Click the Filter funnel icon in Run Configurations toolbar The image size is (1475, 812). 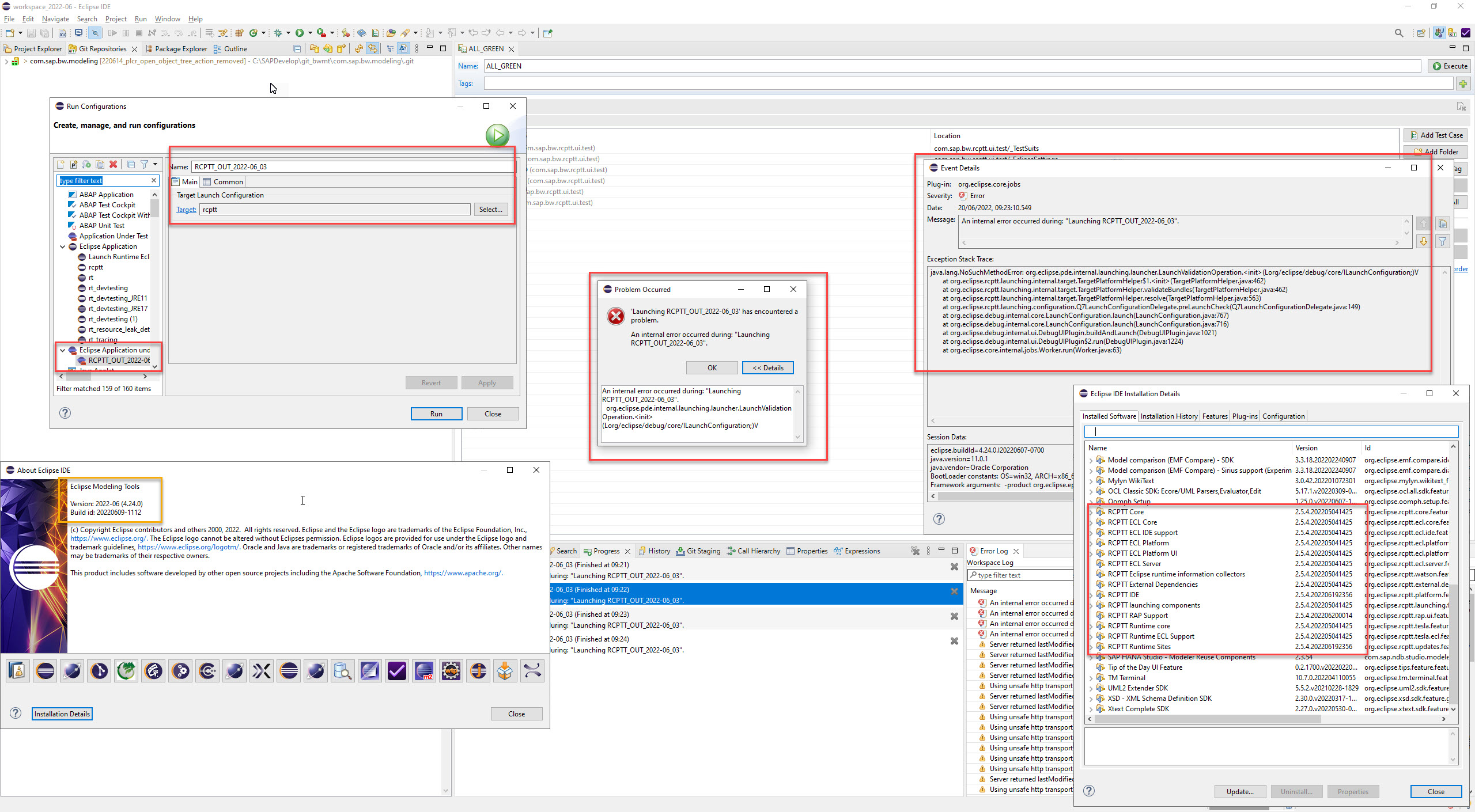coord(145,165)
